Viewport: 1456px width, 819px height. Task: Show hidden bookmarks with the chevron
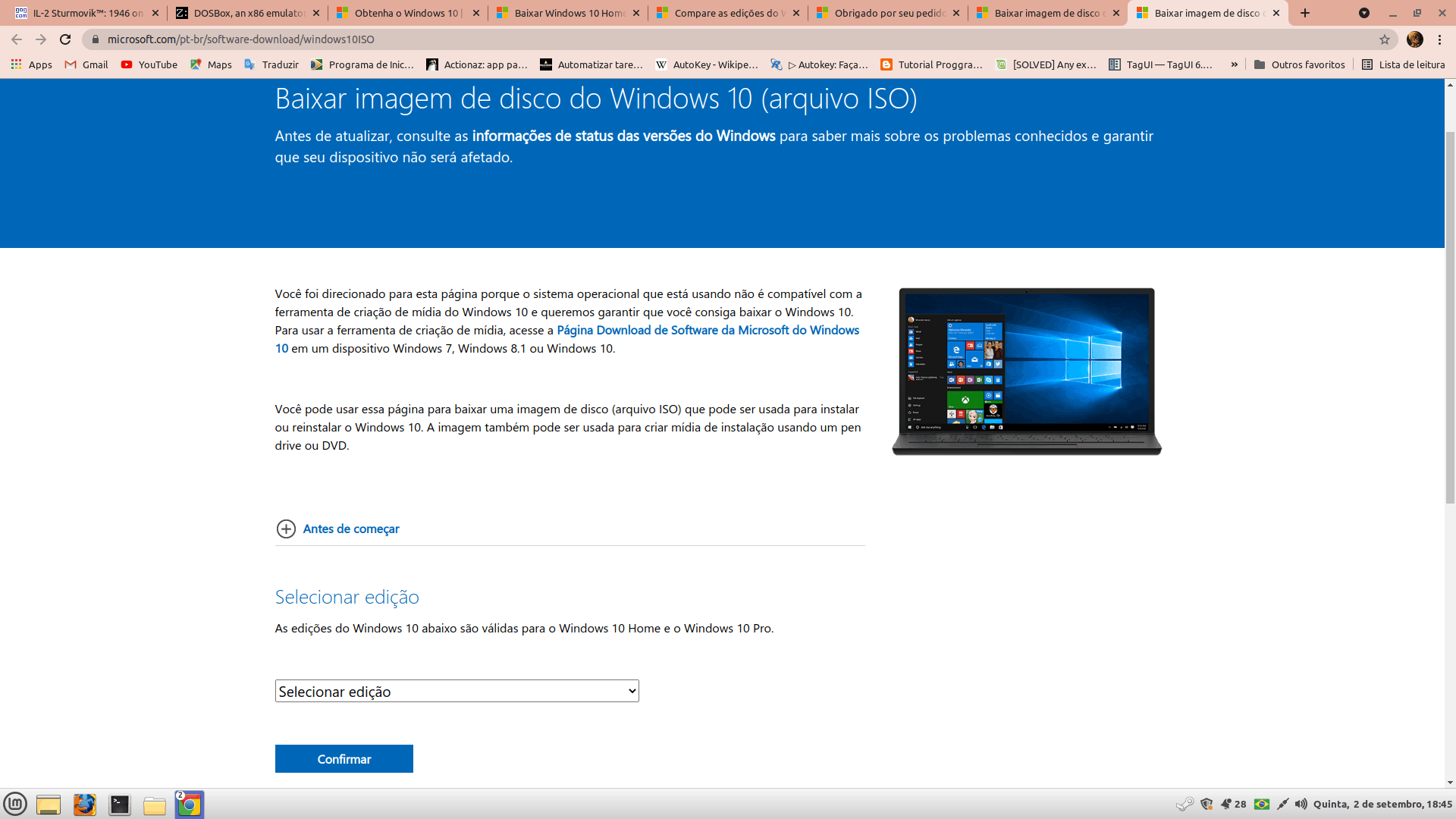1234,64
